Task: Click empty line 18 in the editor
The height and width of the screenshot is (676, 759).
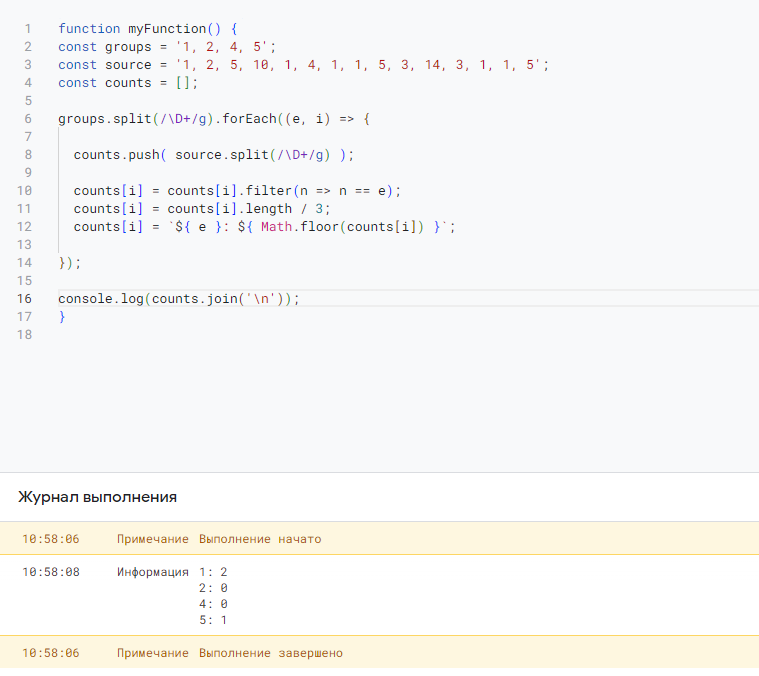Action: (407, 334)
